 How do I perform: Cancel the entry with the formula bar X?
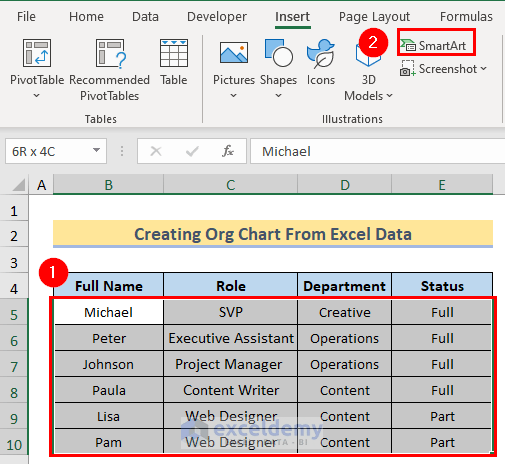(156, 151)
